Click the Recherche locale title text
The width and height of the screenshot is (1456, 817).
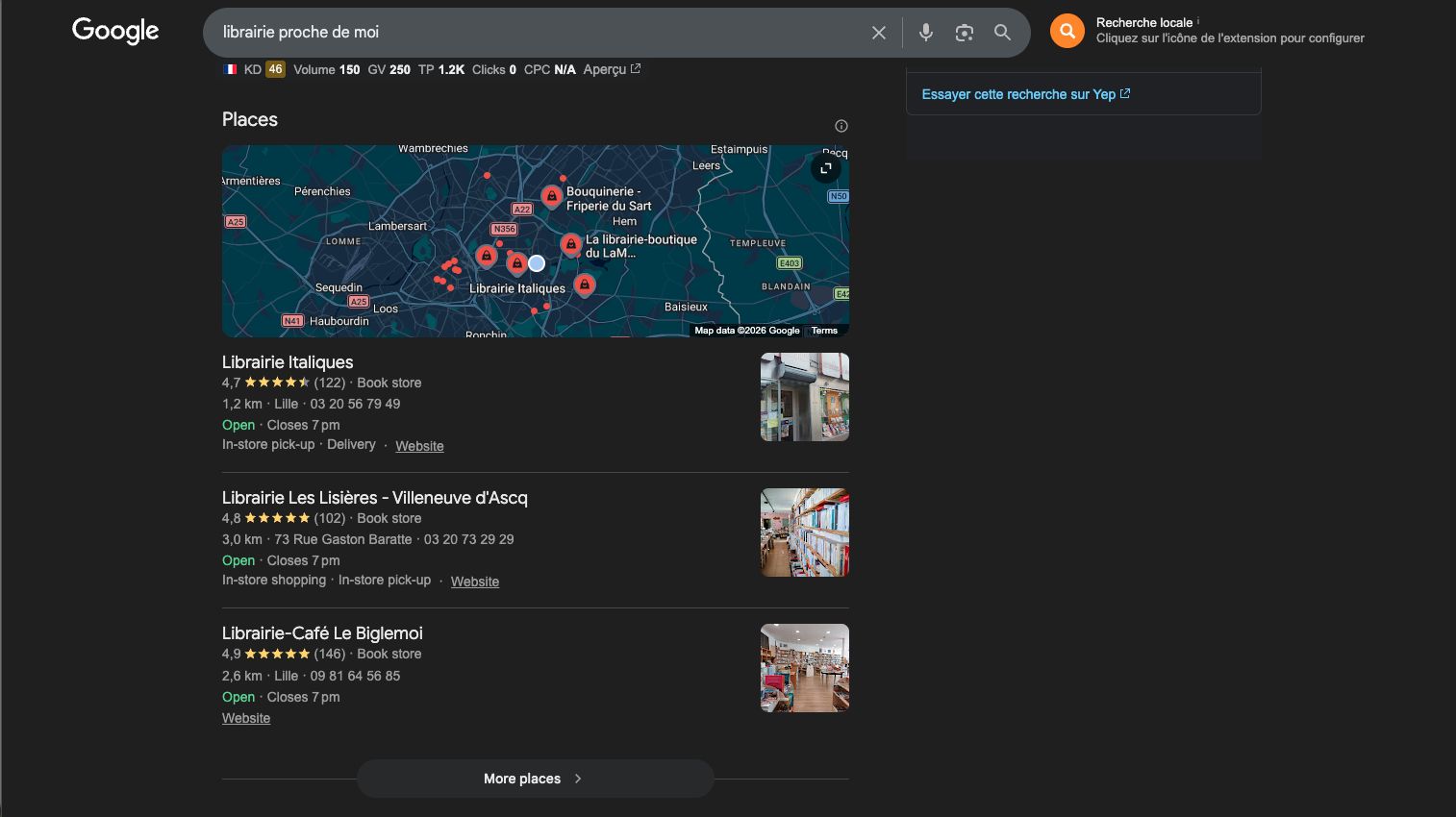pos(1144,22)
